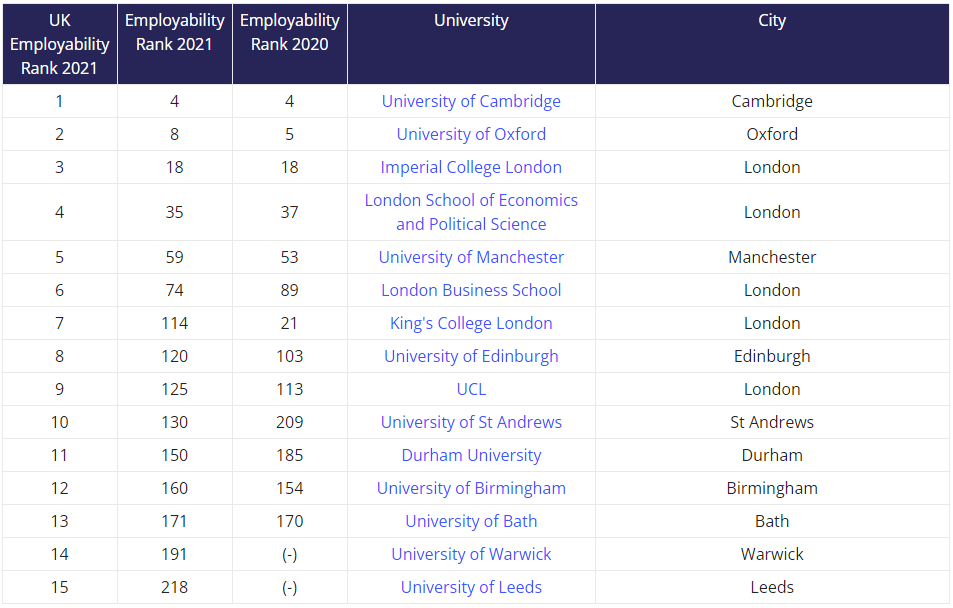The height and width of the screenshot is (608, 953).
Task: Open the University of Manchester link
Action: click(471, 257)
